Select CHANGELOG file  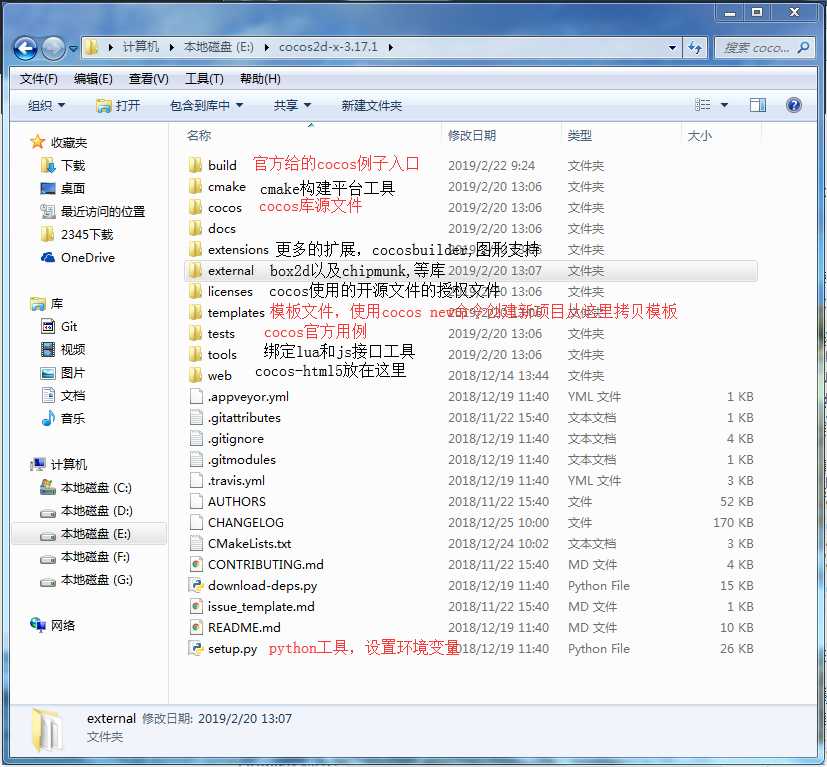[x=236, y=522]
